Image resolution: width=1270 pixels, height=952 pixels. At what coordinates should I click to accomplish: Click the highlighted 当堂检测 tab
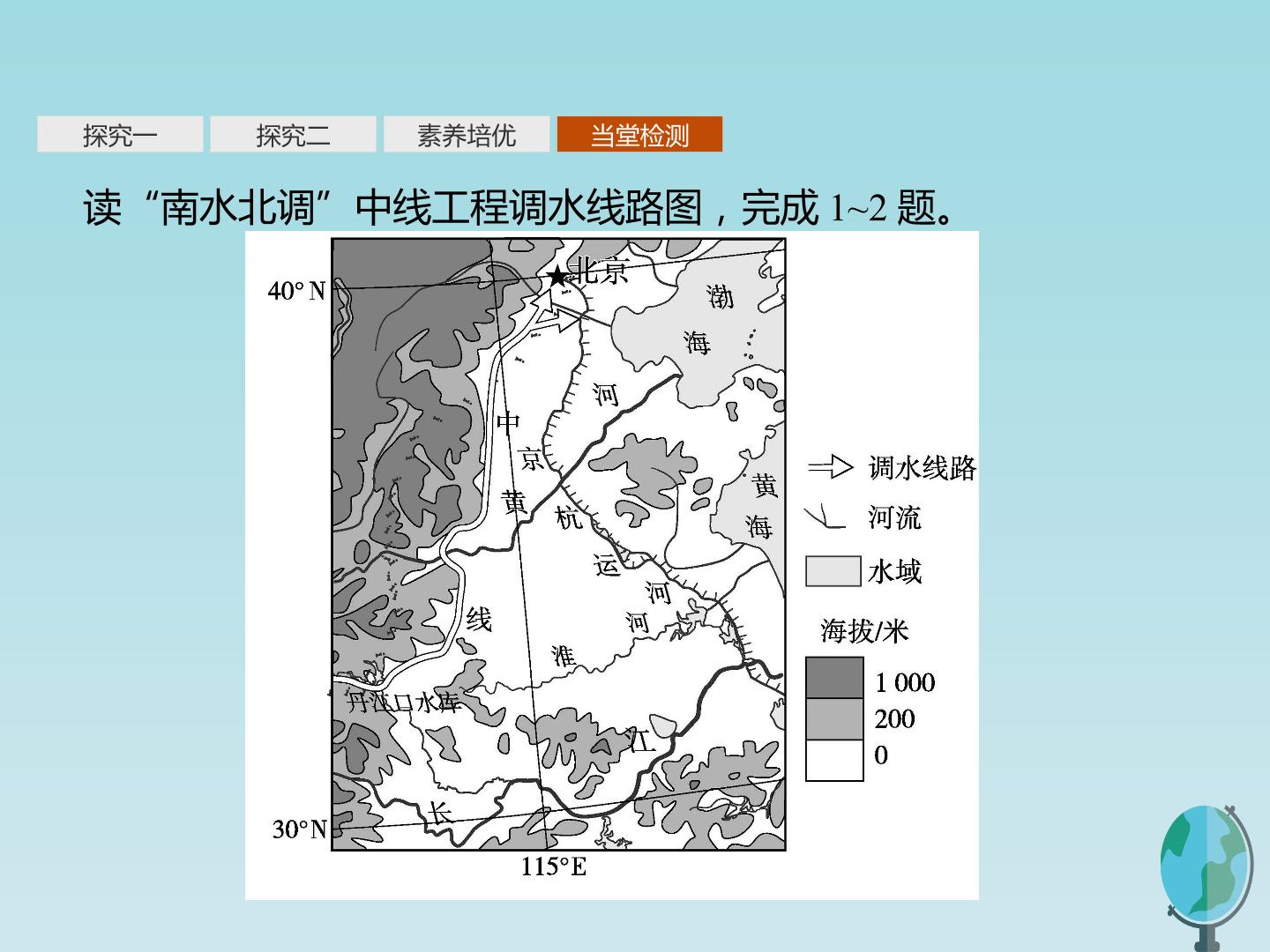click(x=639, y=134)
